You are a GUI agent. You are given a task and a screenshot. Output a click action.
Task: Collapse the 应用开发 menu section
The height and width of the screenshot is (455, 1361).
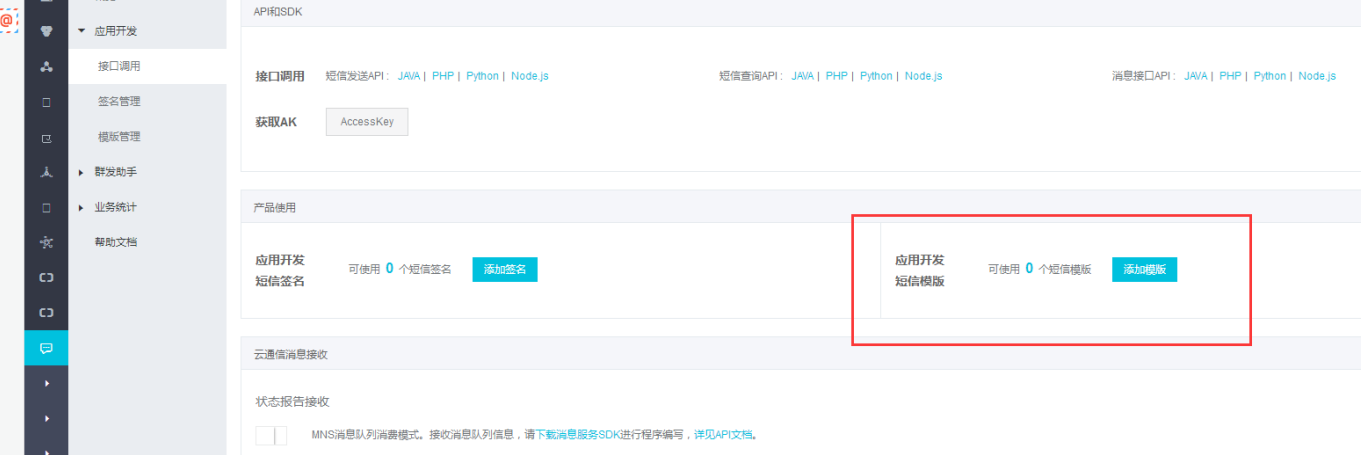click(82, 31)
